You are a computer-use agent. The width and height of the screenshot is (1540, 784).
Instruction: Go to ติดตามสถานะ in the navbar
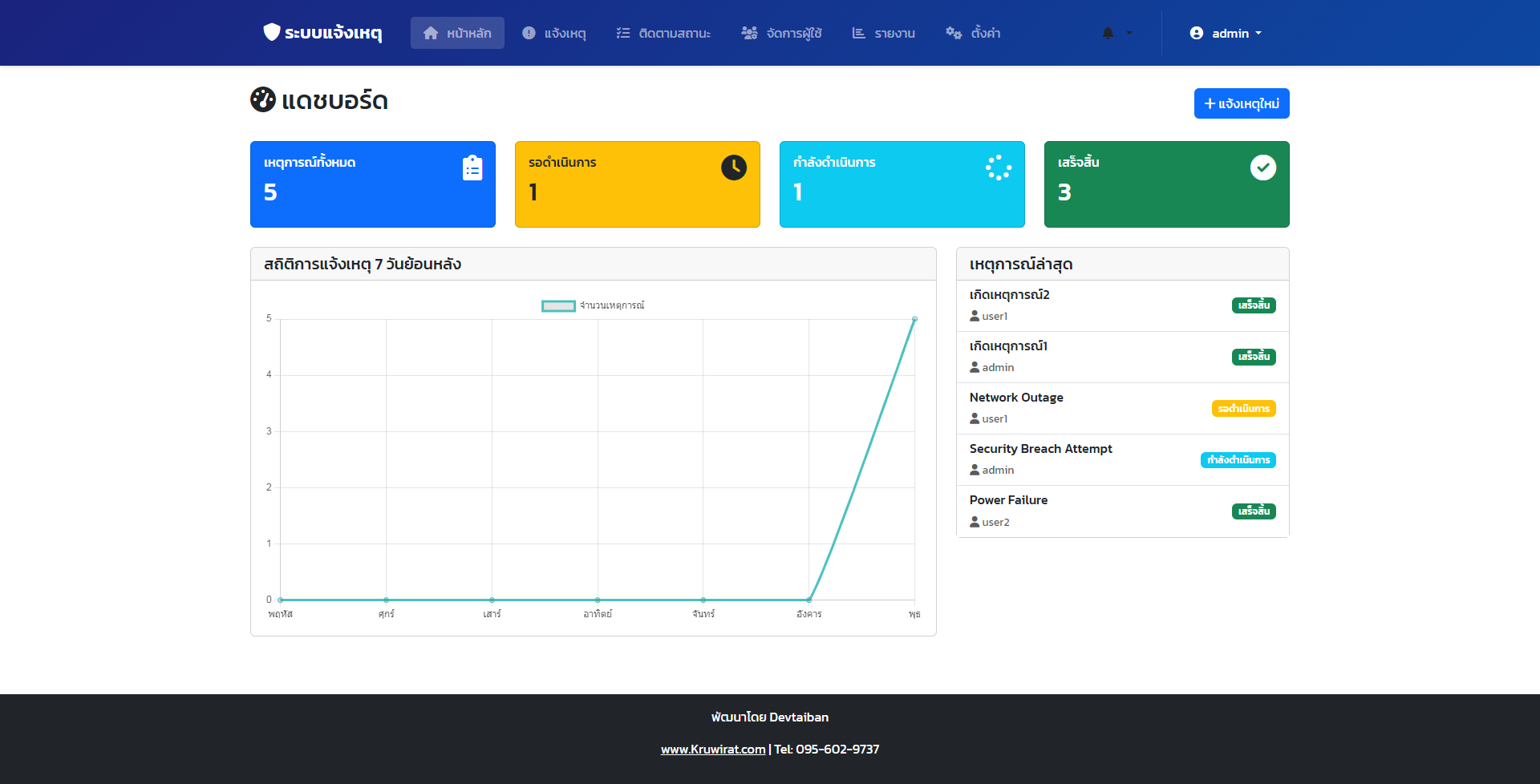tap(663, 33)
